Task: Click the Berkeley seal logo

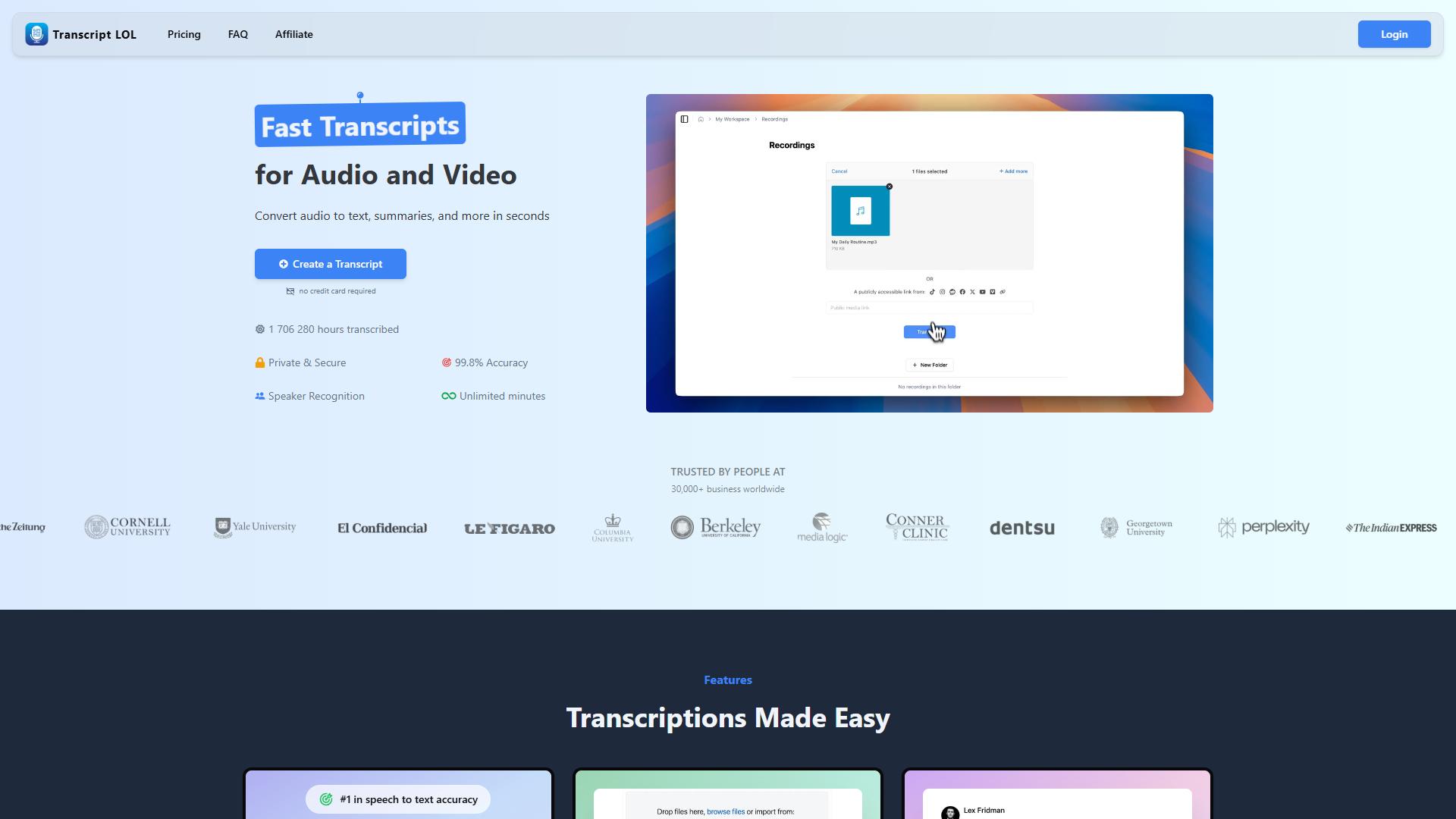Action: coord(682,527)
